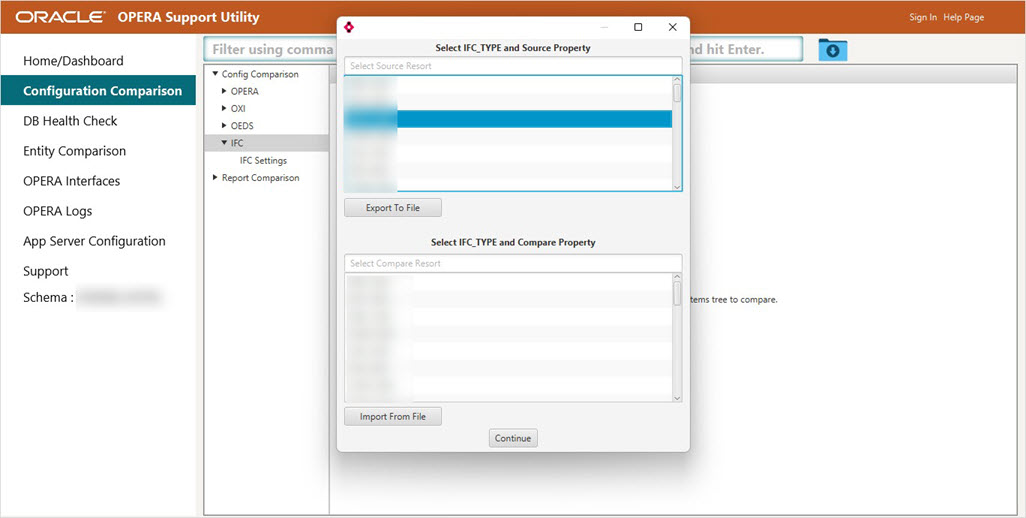Click the compare list scroll down arrow
The height and width of the screenshot is (518, 1026).
tap(677, 397)
